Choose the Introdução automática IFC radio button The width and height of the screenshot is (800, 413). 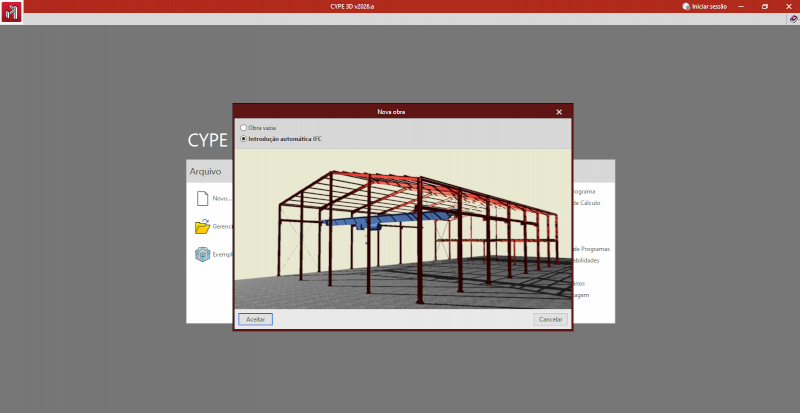pyautogui.click(x=244, y=139)
